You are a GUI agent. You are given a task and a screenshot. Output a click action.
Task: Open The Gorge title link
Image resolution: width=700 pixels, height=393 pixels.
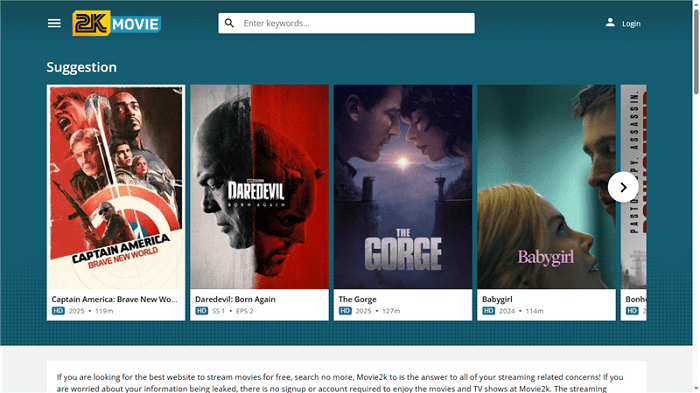tap(358, 299)
